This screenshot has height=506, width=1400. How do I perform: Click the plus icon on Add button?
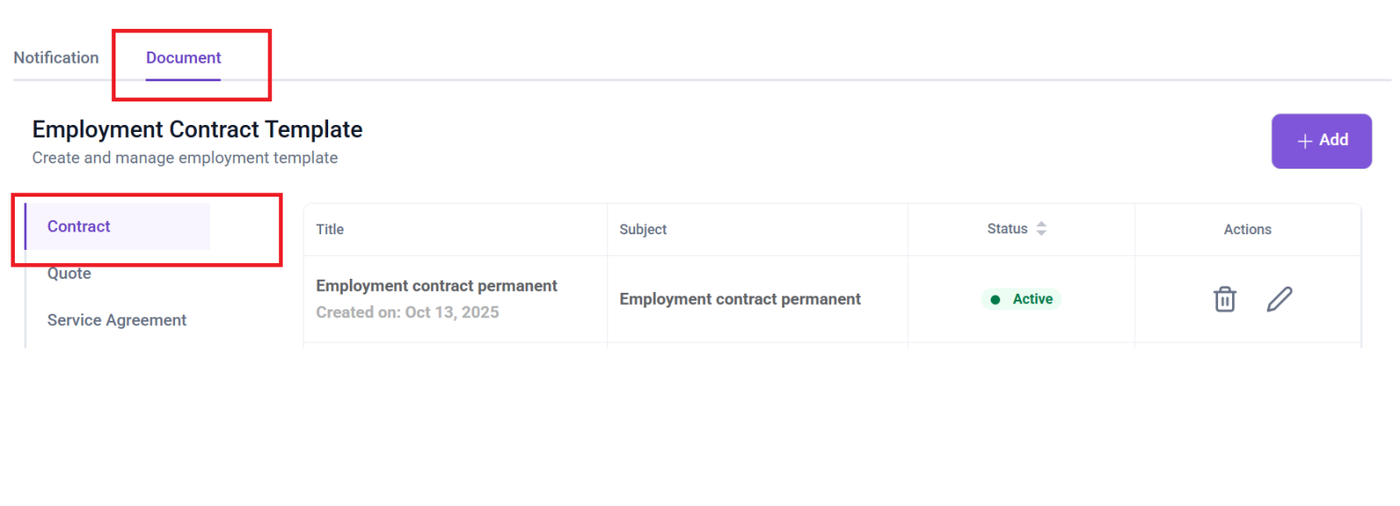tap(1304, 141)
